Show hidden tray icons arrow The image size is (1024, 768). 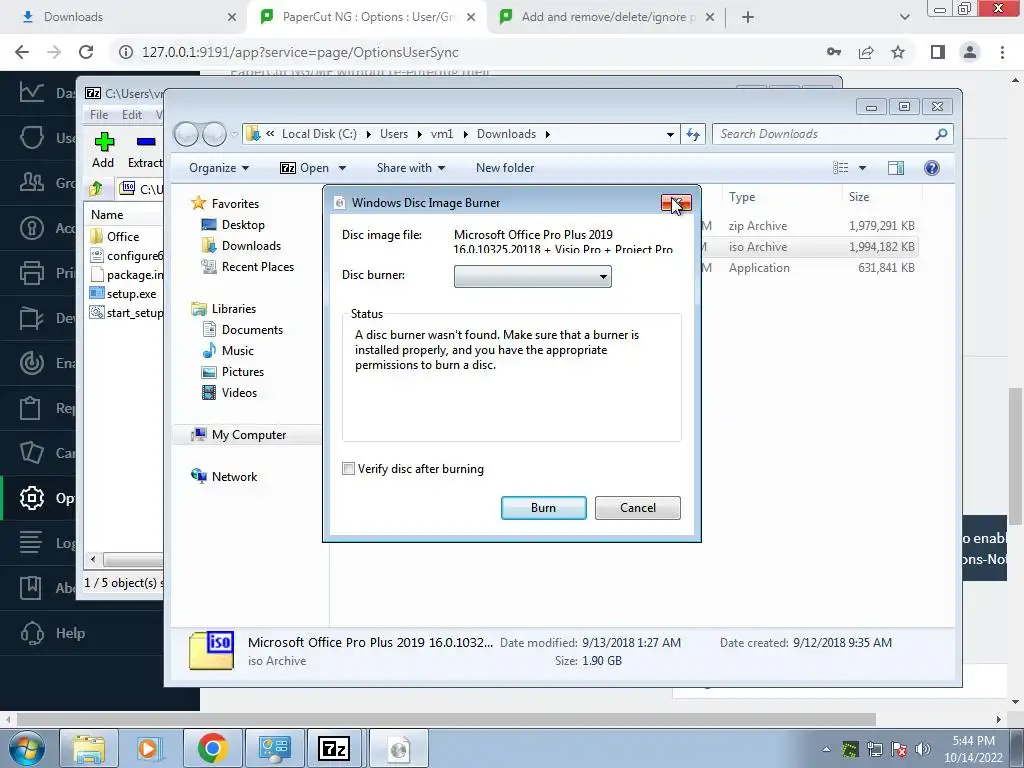[826, 749]
